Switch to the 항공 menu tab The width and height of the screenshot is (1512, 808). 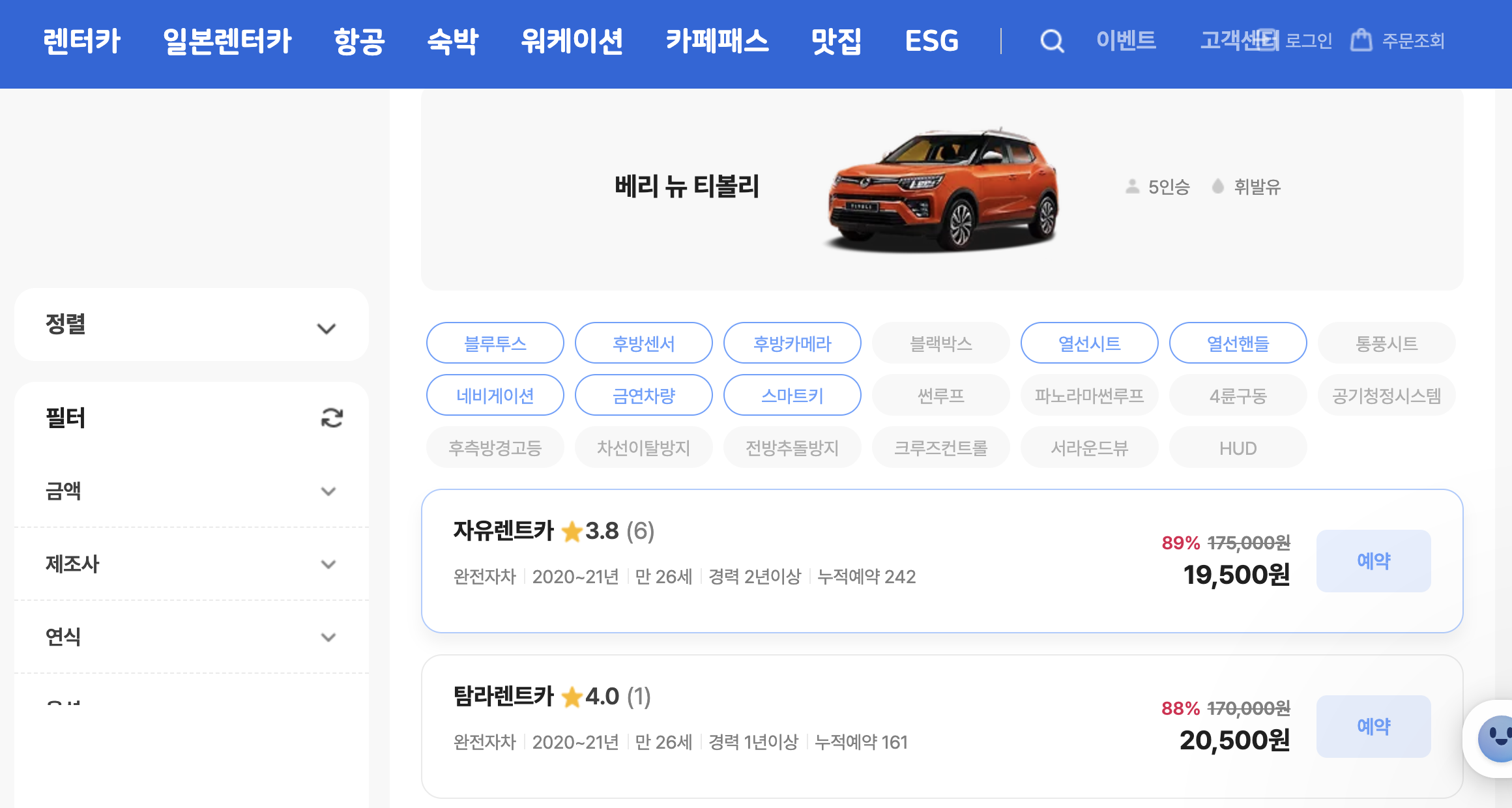coord(360,41)
